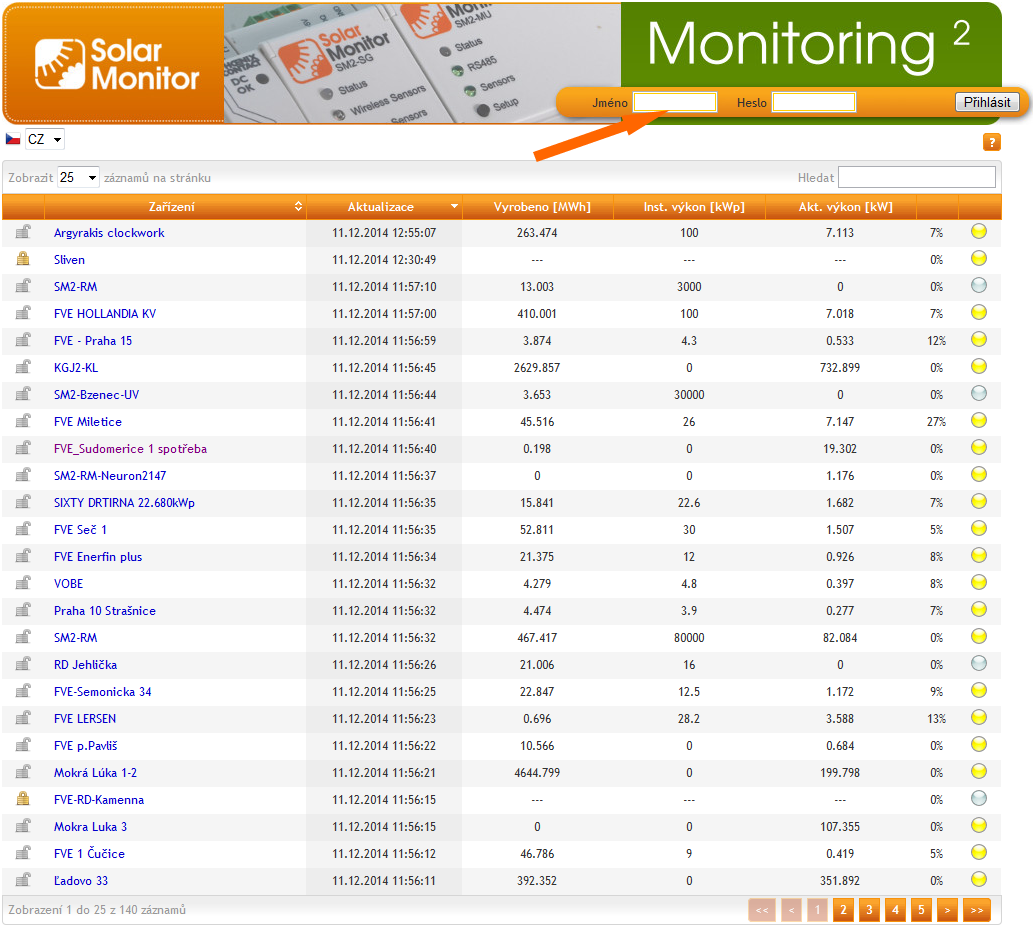Open the records-per-page dropdown showing 25
The height and width of the screenshot is (927, 1033).
79,177
